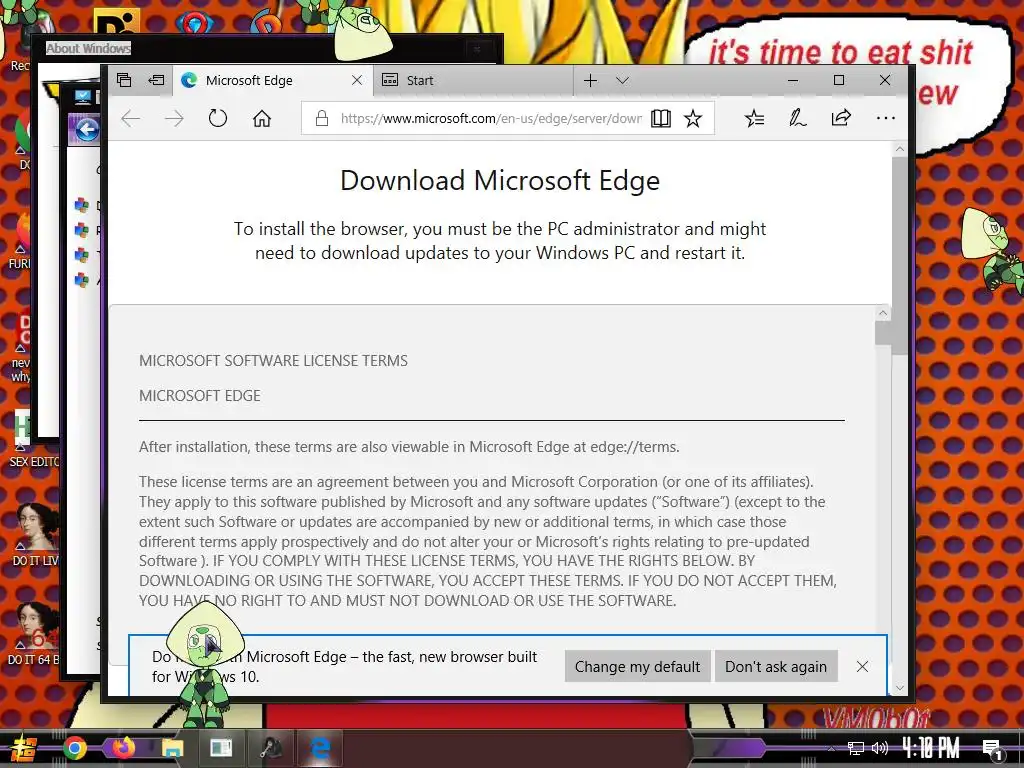Switch to the Microsoft Edge tab

tap(273, 80)
